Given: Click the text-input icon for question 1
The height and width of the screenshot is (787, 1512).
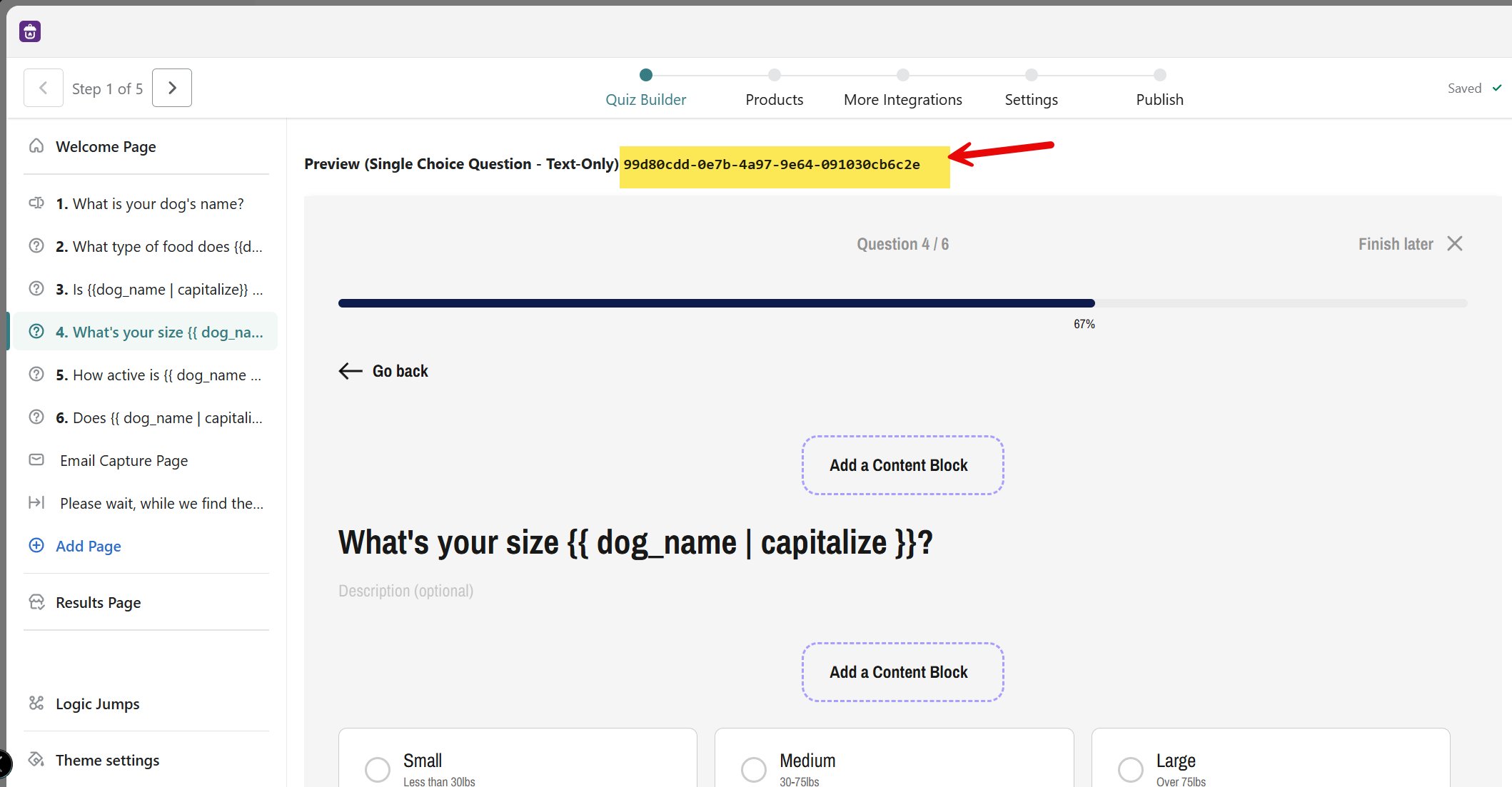Looking at the screenshot, I should (x=36, y=203).
